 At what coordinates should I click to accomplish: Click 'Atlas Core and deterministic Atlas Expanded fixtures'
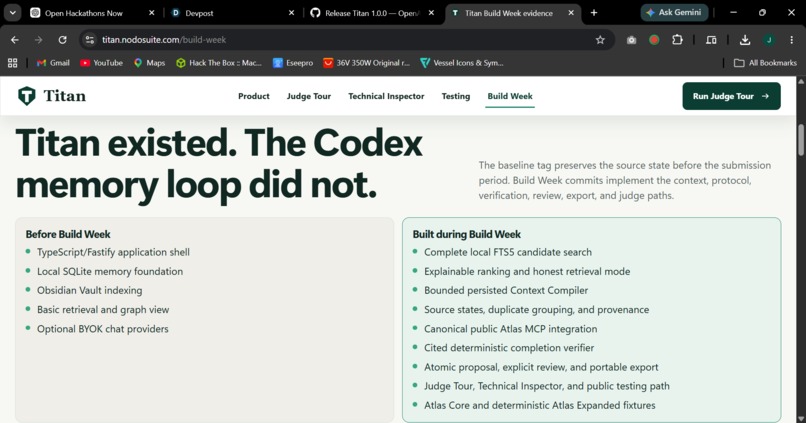pos(540,405)
